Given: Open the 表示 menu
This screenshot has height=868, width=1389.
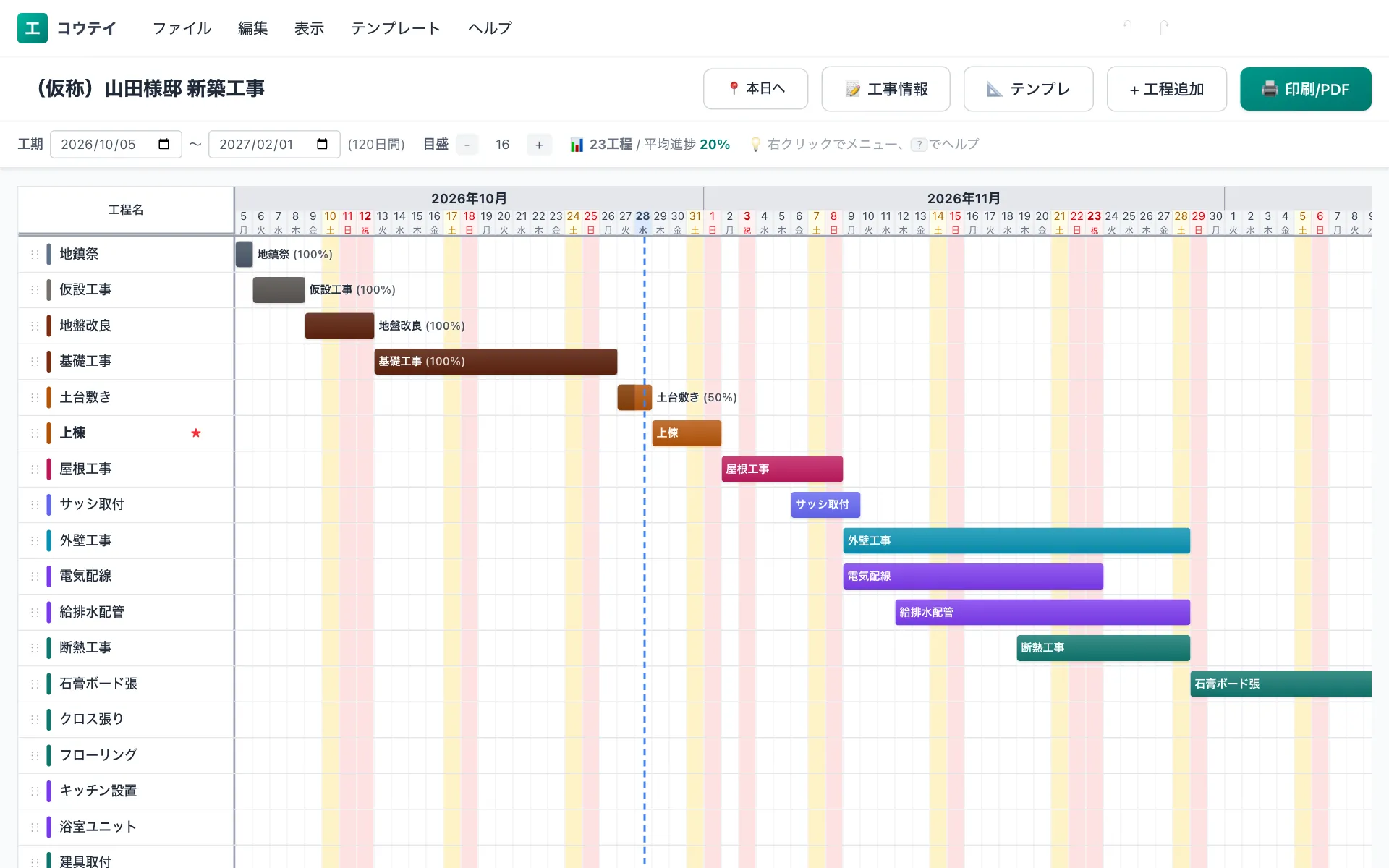Looking at the screenshot, I should [309, 28].
